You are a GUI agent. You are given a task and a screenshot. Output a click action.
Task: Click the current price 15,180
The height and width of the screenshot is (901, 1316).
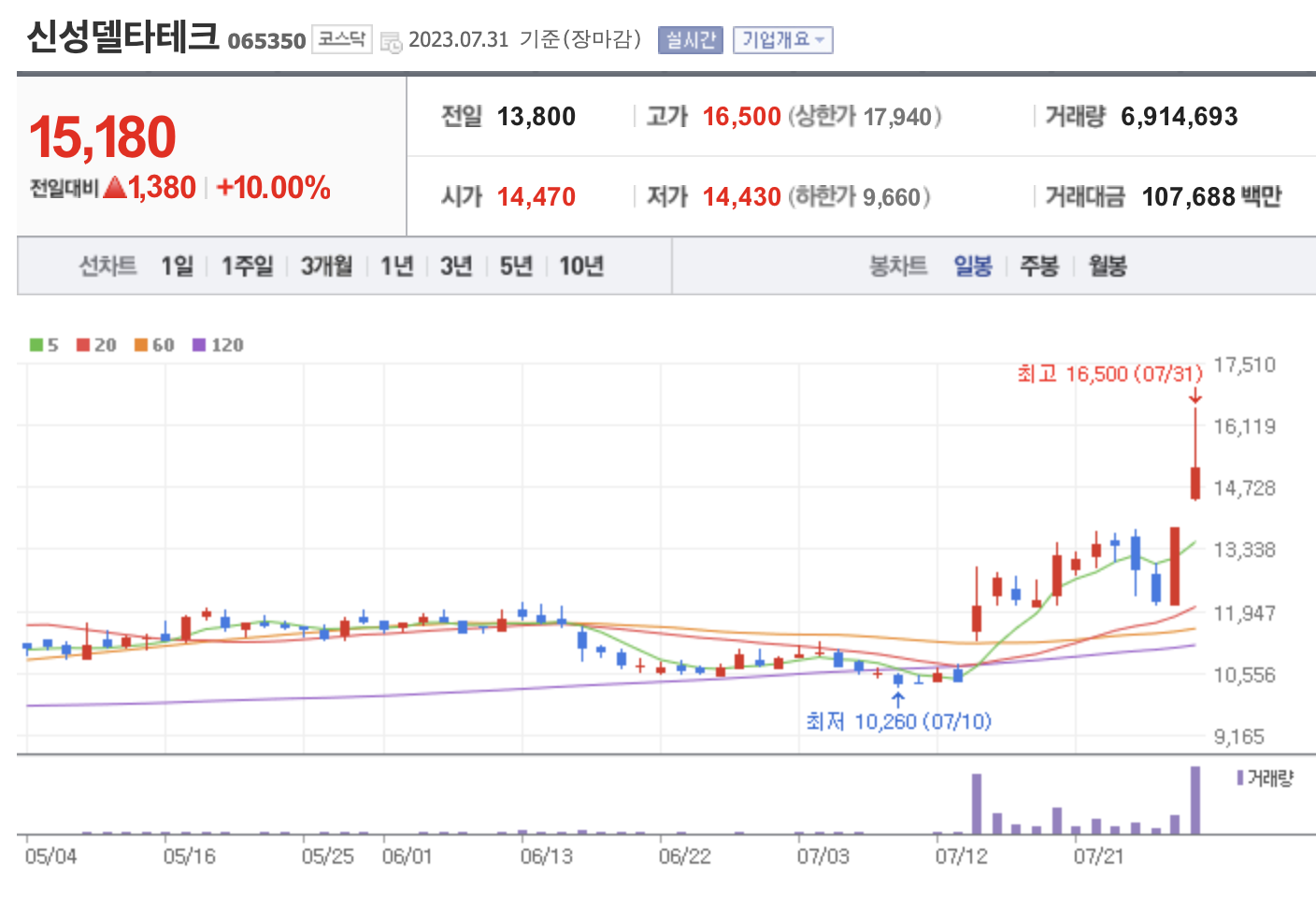pyautogui.click(x=102, y=137)
